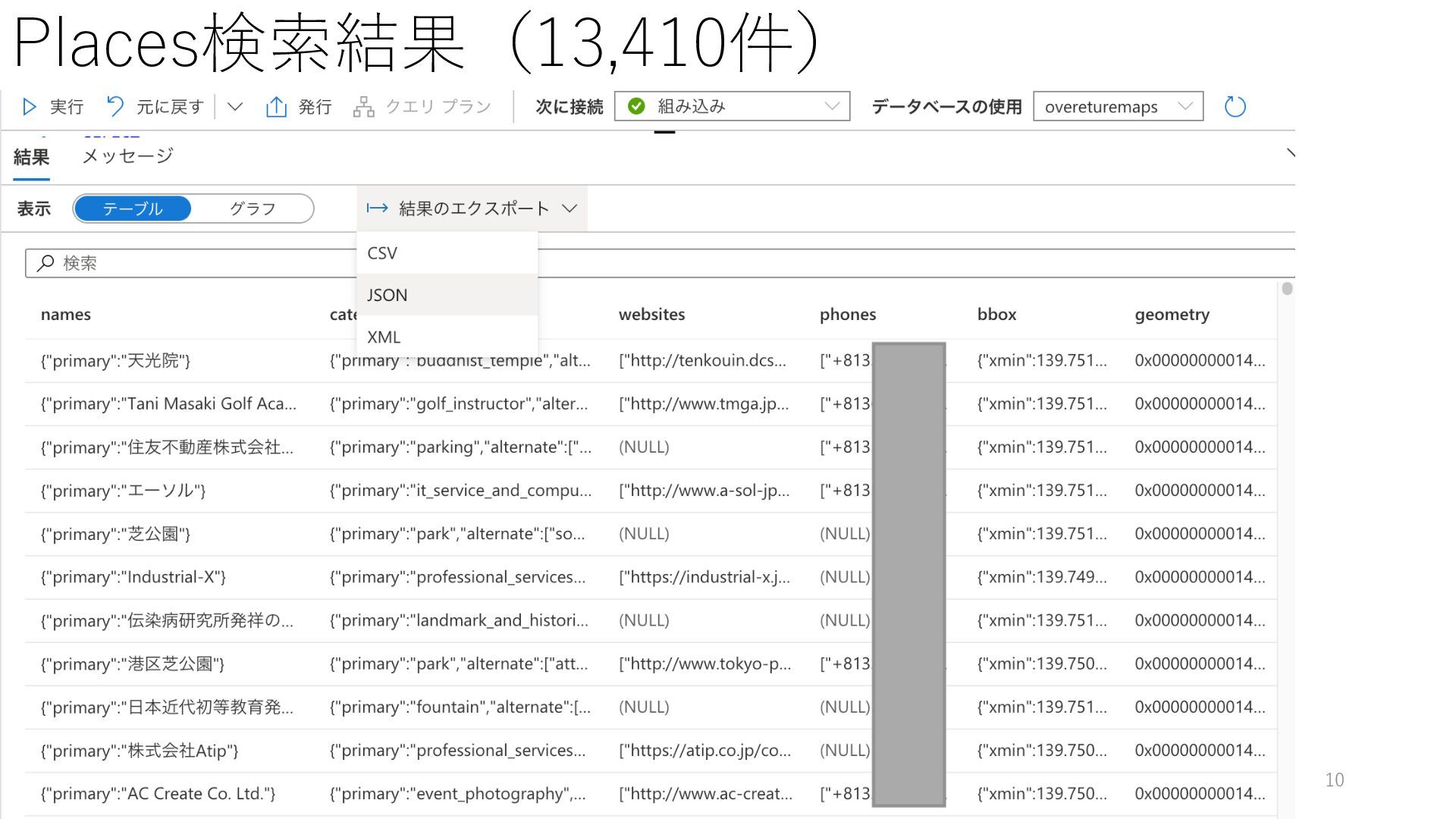
Task: Select the JSON export option
Action: tap(388, 295)
